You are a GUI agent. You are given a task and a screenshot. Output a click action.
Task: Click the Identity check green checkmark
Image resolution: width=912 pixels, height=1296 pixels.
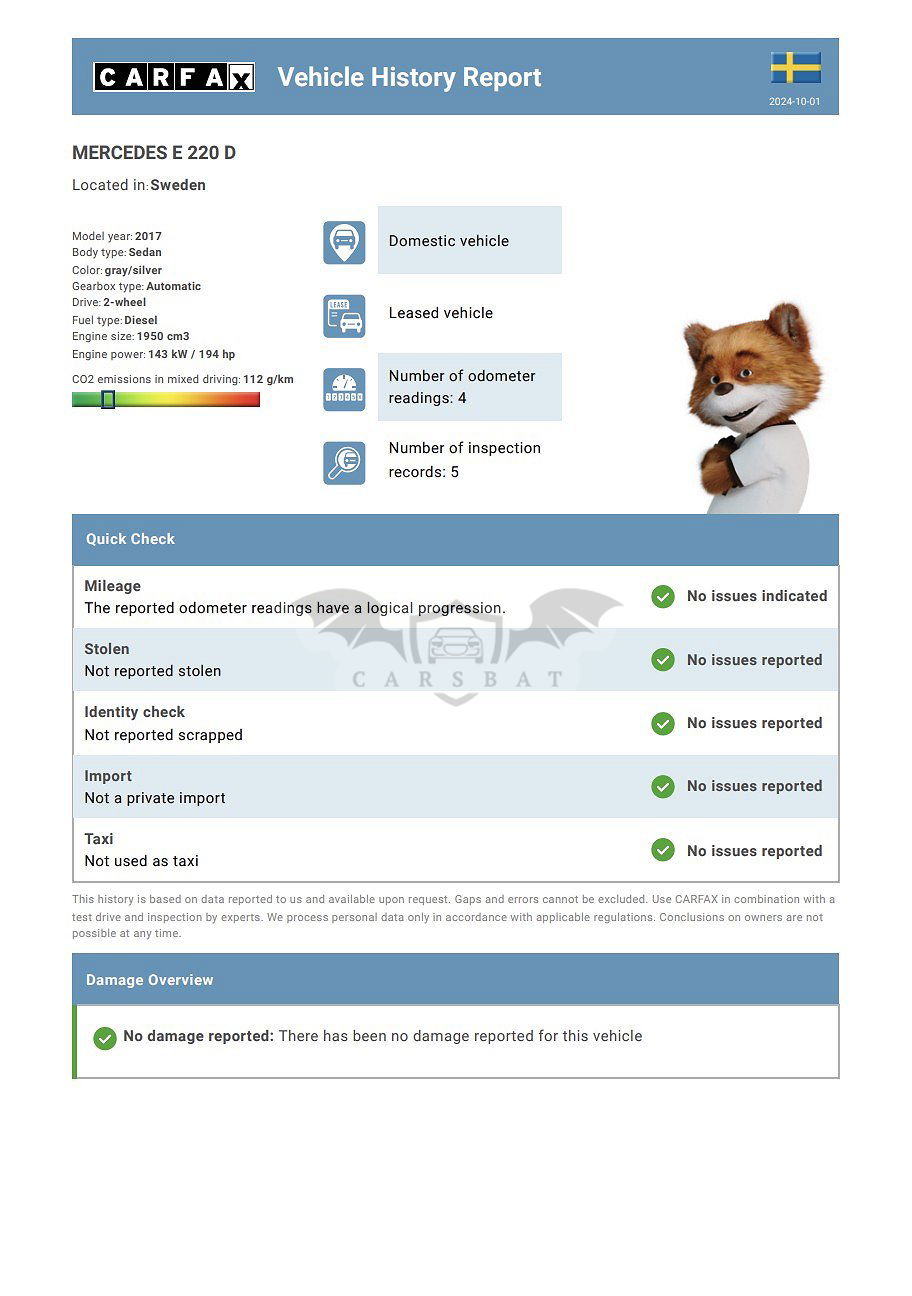pyautogui.click(x=662, y=723)
